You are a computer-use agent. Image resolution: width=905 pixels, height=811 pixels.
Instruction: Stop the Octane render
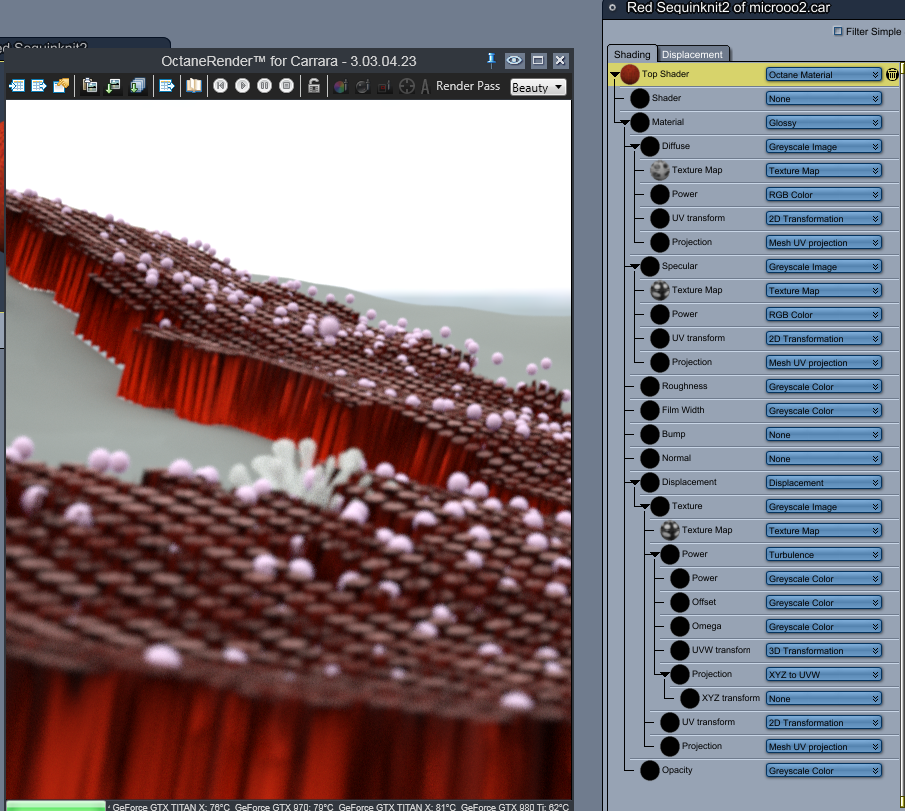coord(286,86)
